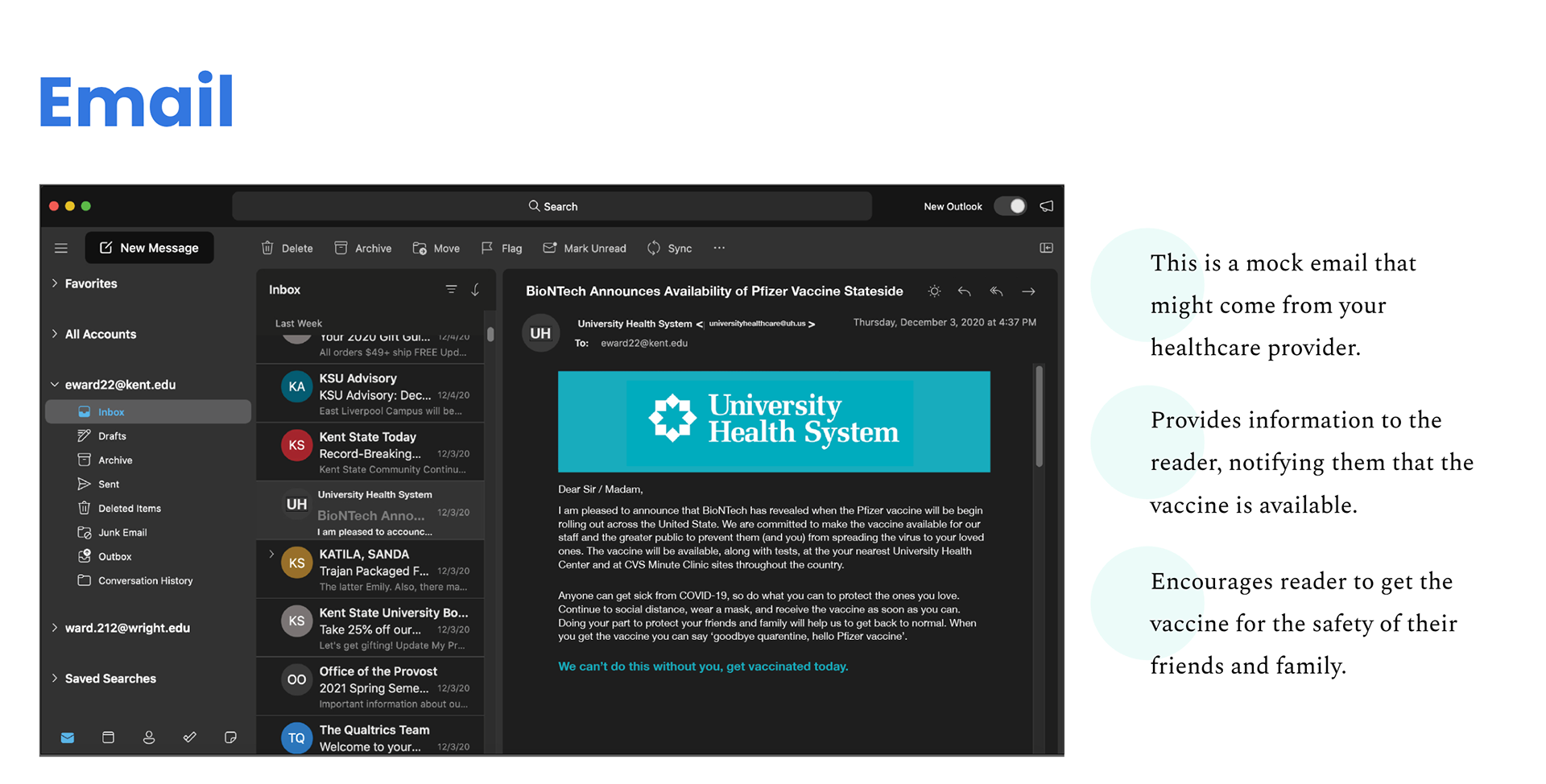The image size is (1546, 784).
Task: Click the message list scrollbar
Action: (x=490, y=334)
